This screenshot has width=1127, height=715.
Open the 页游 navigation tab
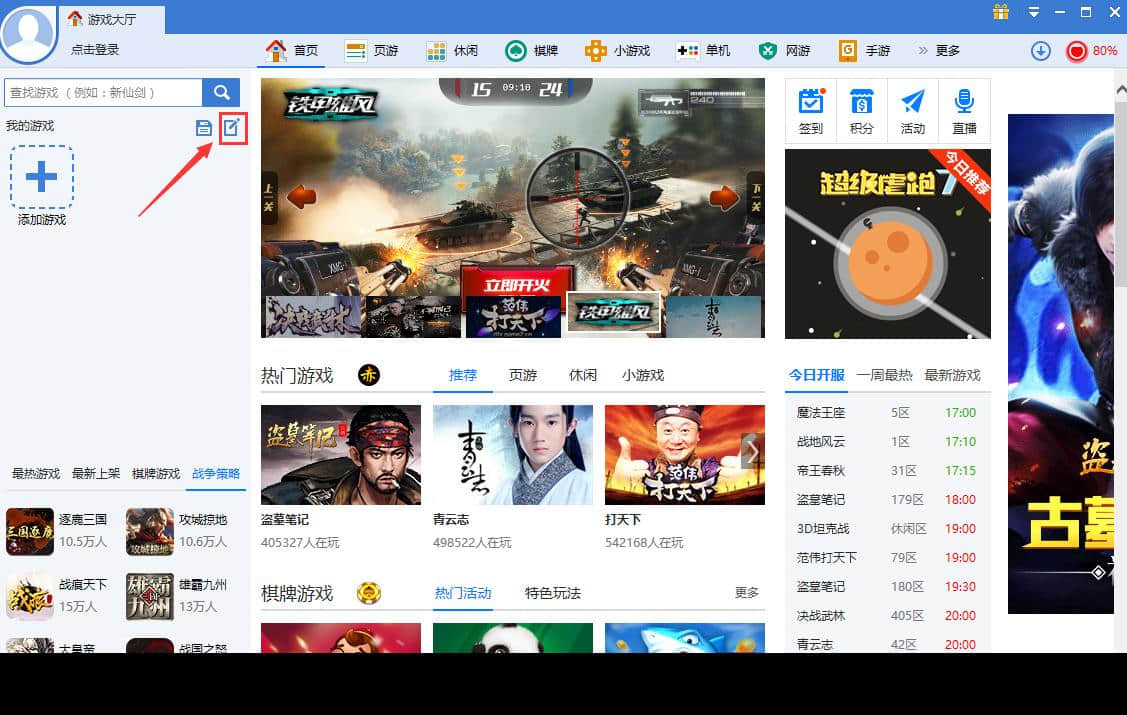coord(372,50)
